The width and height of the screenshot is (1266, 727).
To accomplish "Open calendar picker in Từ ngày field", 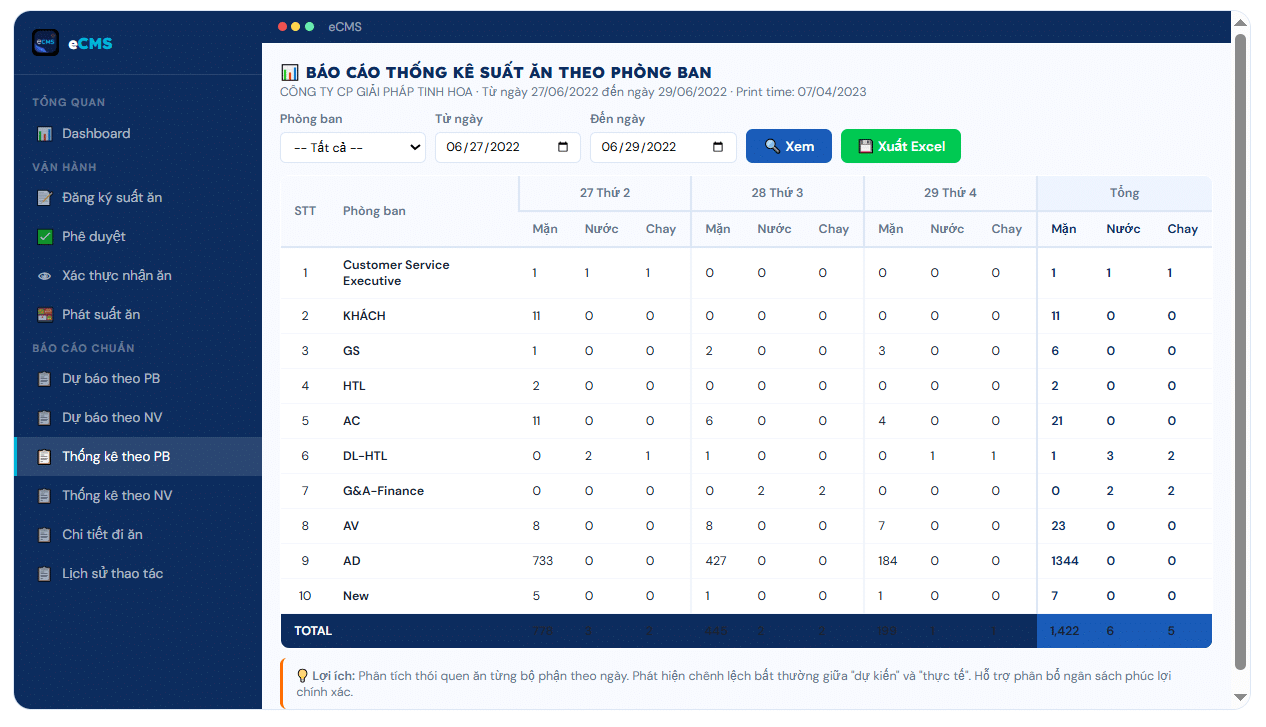I will pos(563,147).
